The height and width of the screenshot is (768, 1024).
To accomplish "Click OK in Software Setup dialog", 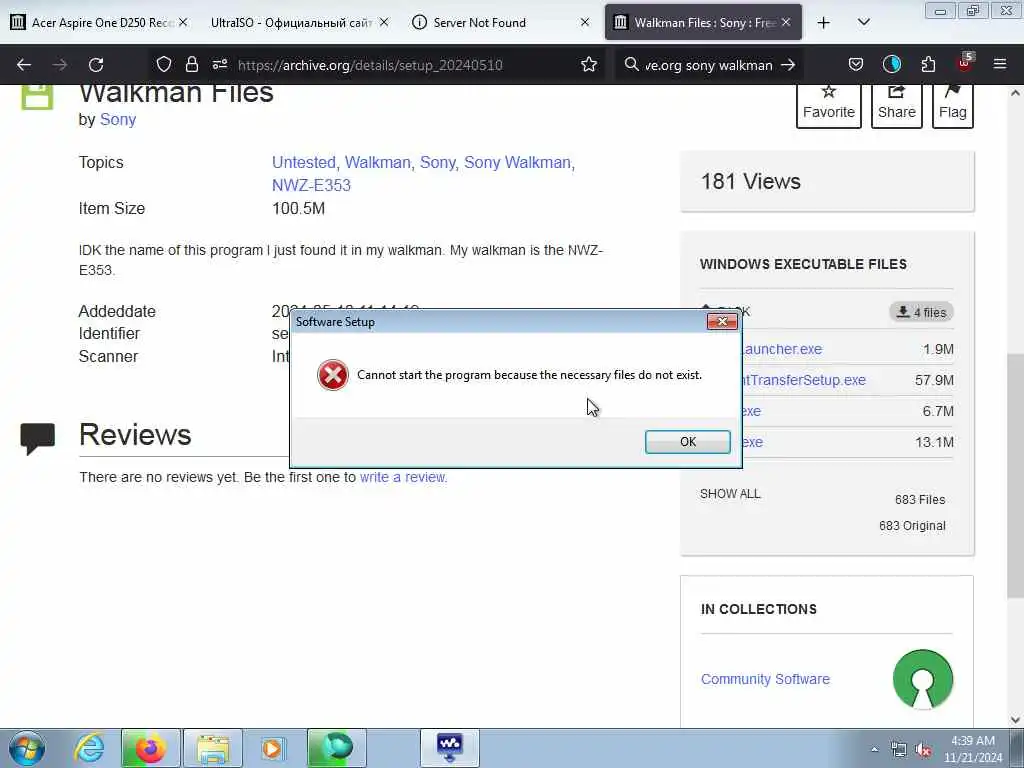I will click(x=688, y=442).
